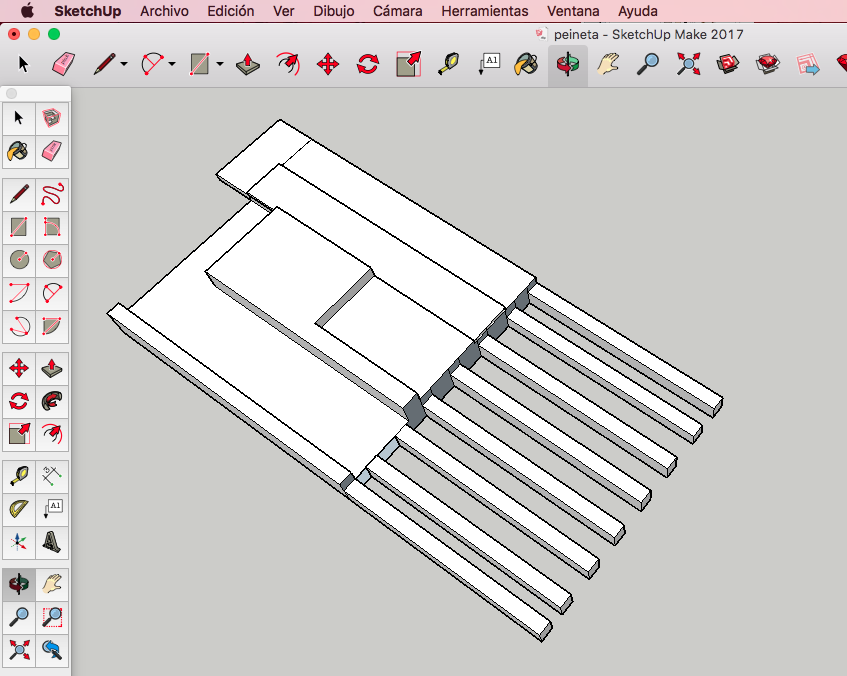Open the Archivo menu
Image resolution: width=847 pixels, height=676 pixels.
[x=164, y=11]
